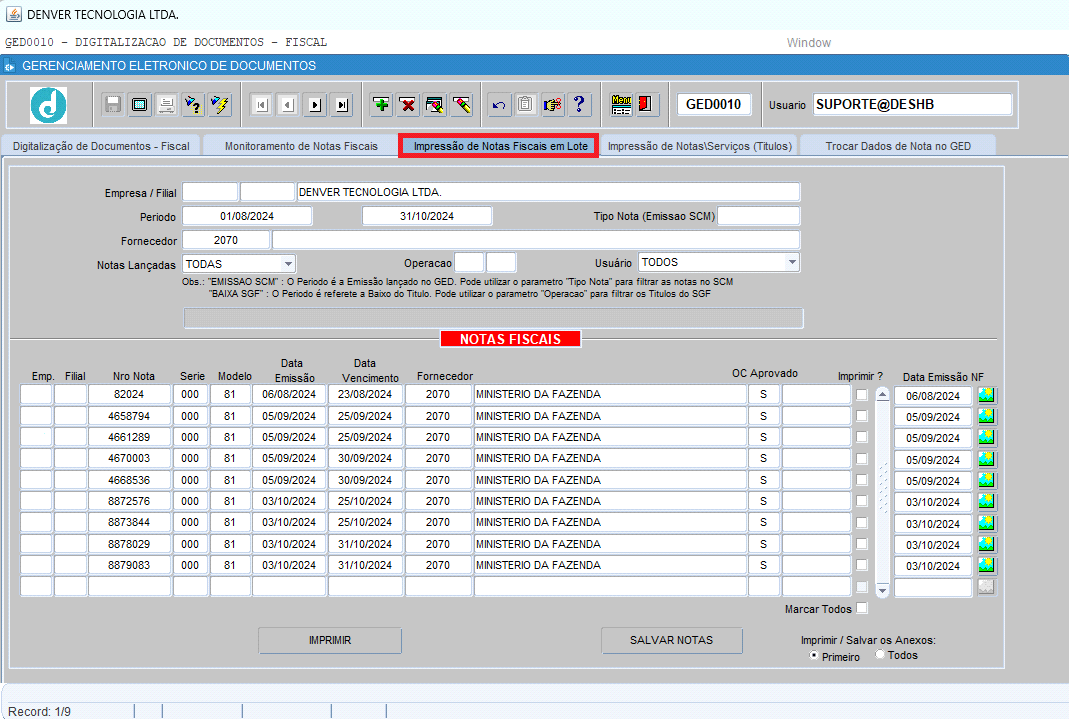Click the Periodo start date field
1069x719 pixels.
[247, 216]
